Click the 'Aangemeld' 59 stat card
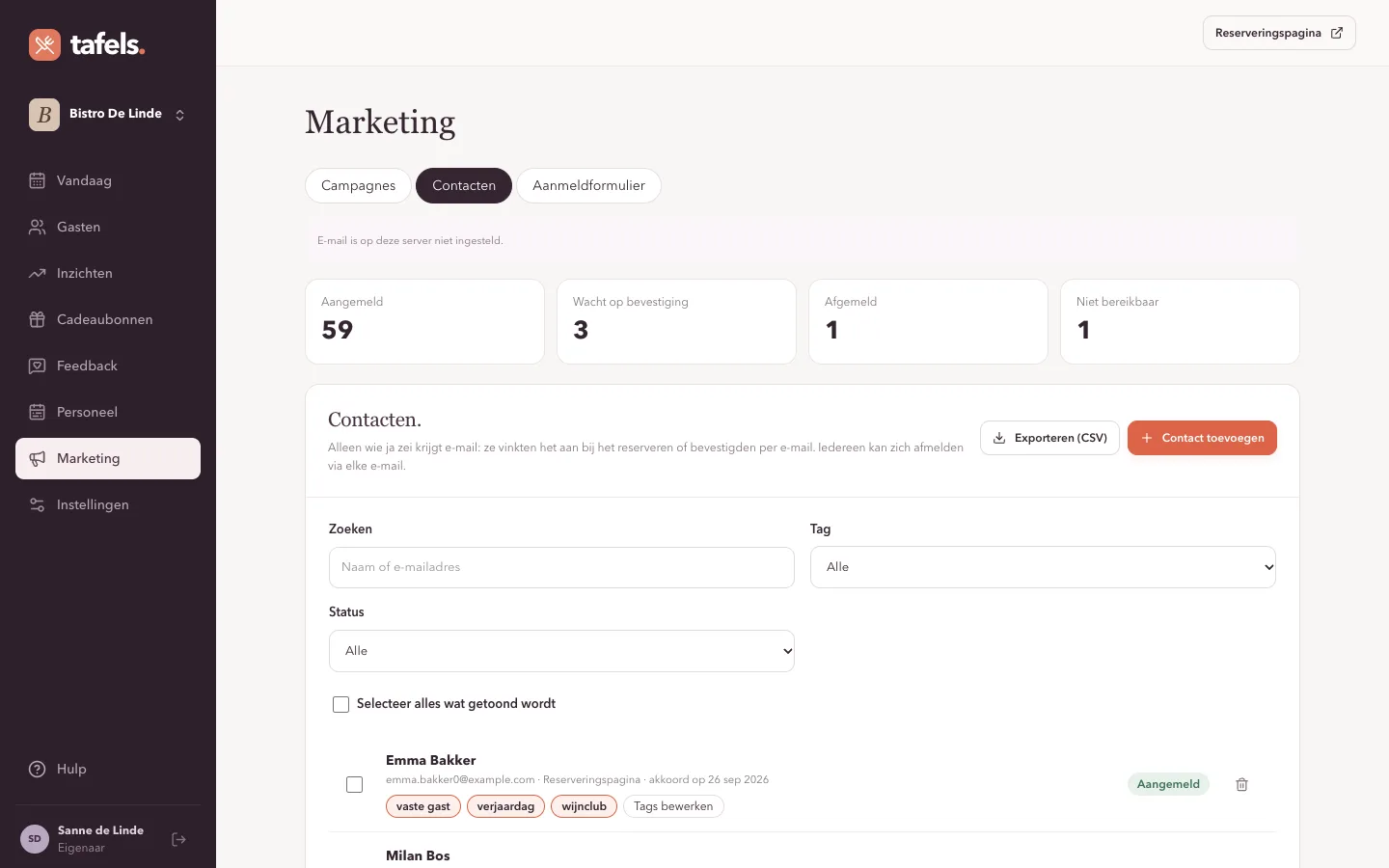The width and height of the screenshot is (1389, 868). 424,321
